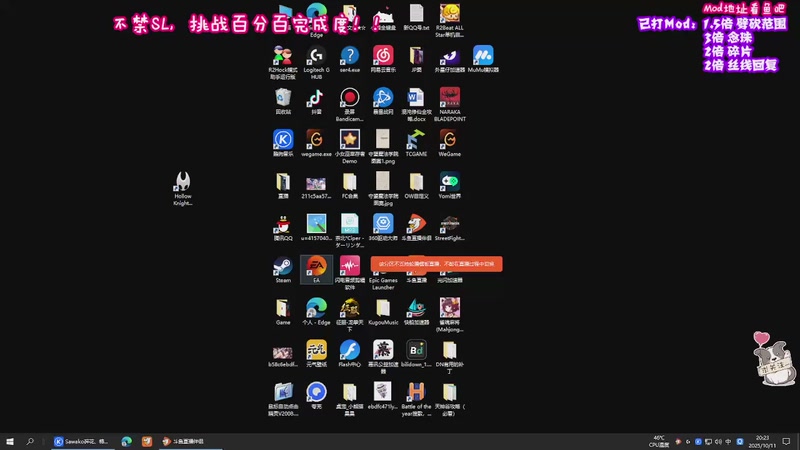The height and width of the screenshot is (450, 800).
Task: Select the Tencent QQ penguin shortcut
Action: [283, 227]
